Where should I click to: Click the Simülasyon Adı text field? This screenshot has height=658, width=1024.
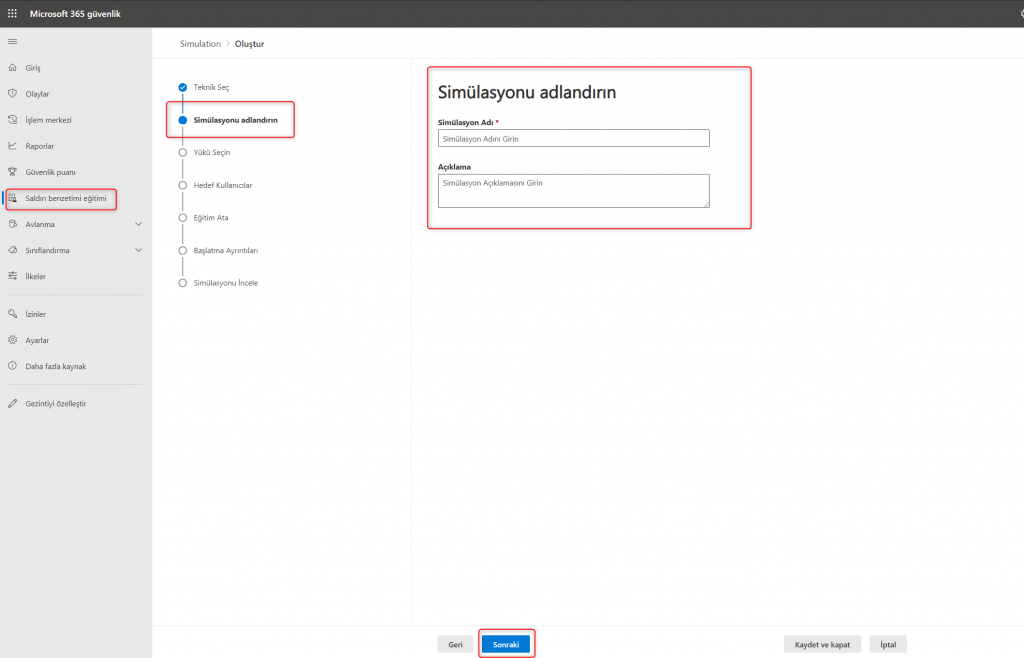[574, 139]
